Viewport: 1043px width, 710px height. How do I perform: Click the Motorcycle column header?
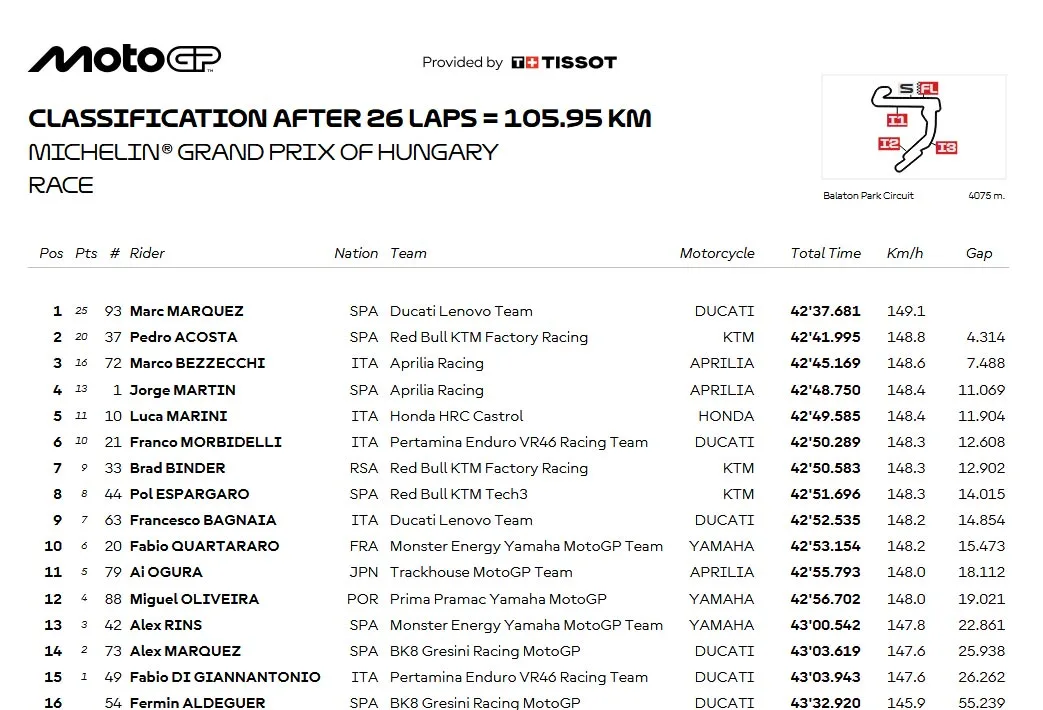[x=717, y=254]
